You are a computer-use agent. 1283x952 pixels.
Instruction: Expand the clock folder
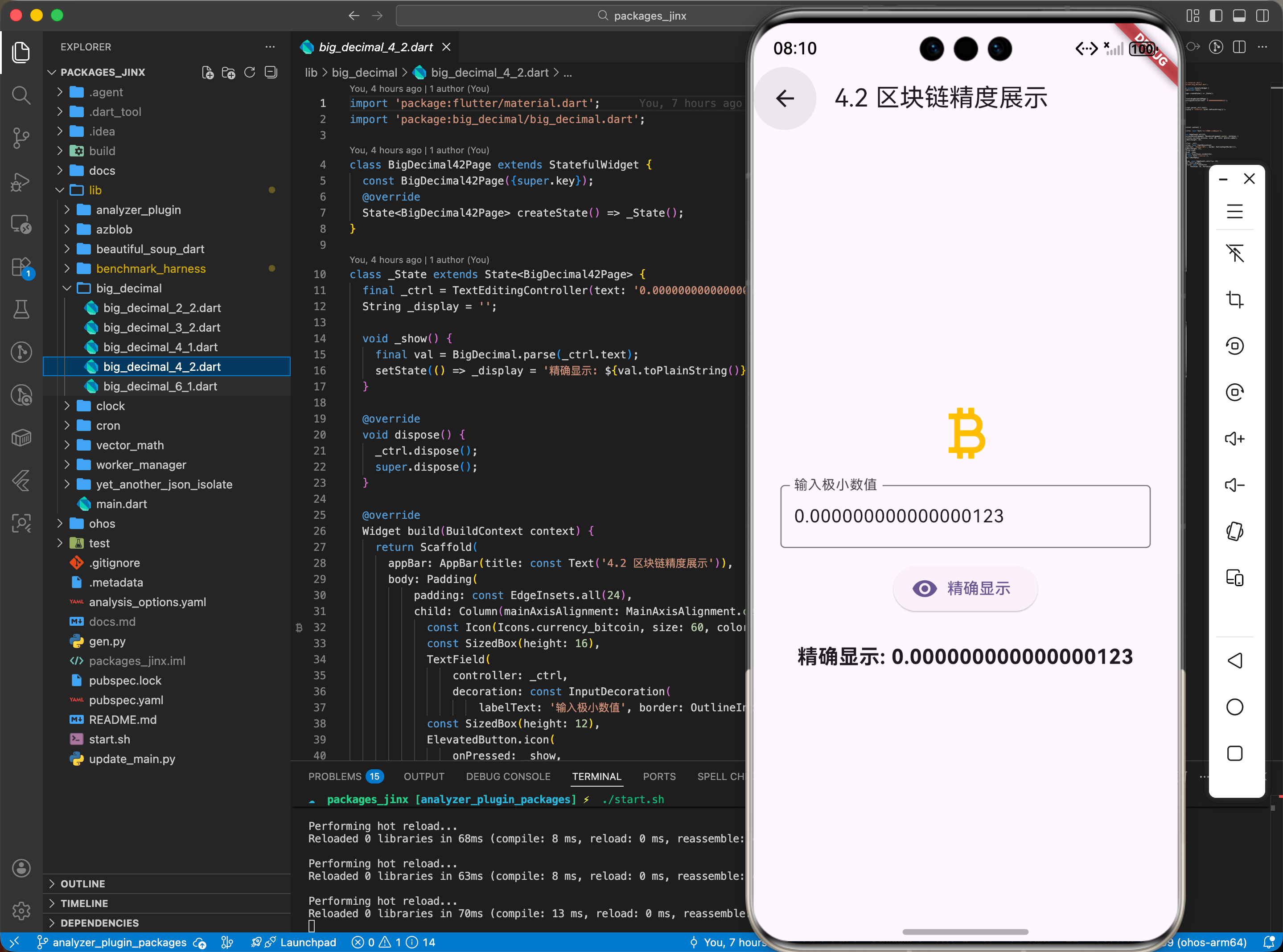(110, 406)
